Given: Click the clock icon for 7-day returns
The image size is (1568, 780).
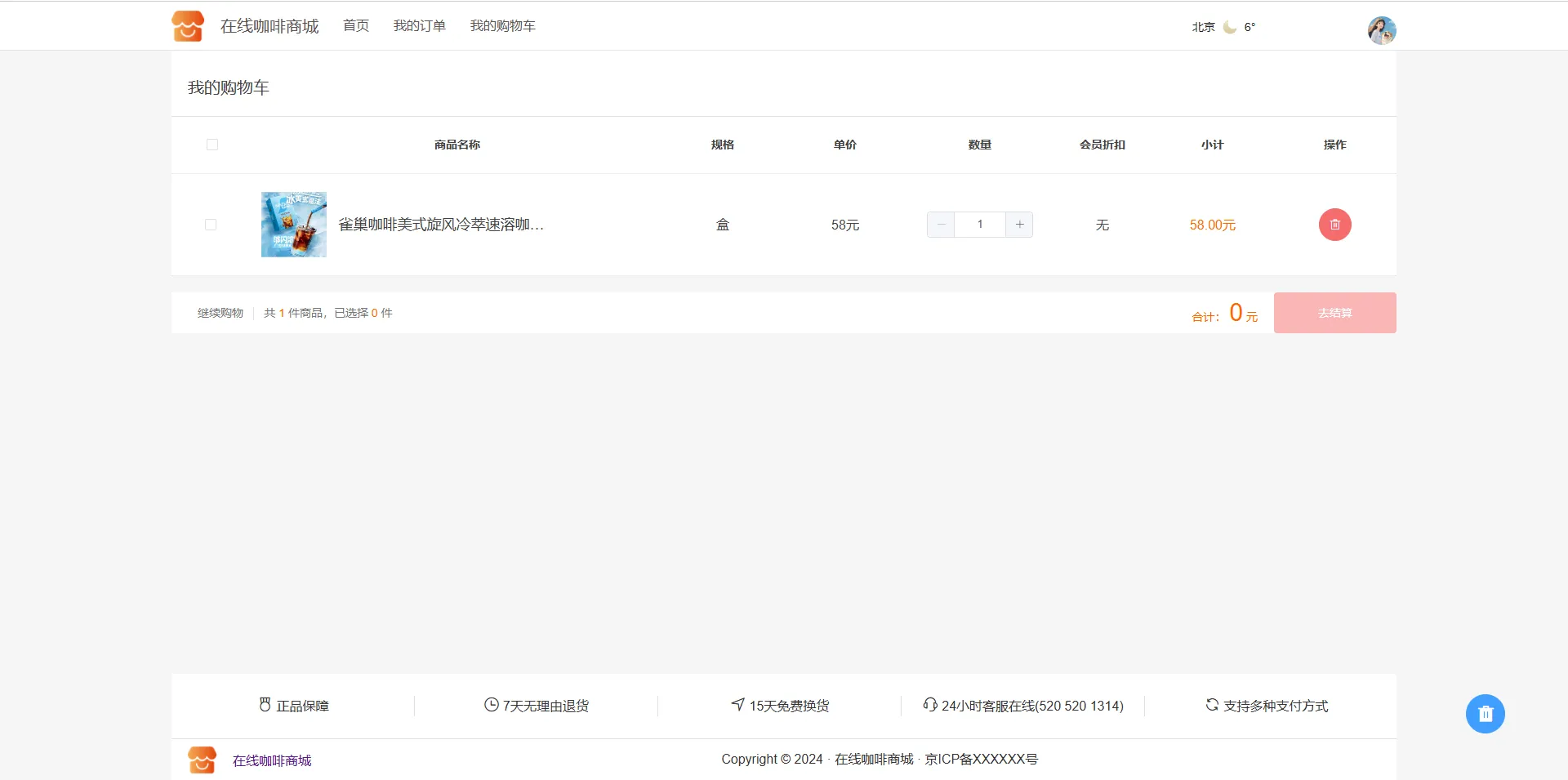Looking at the screenshot, I should [x=491, y=705].
